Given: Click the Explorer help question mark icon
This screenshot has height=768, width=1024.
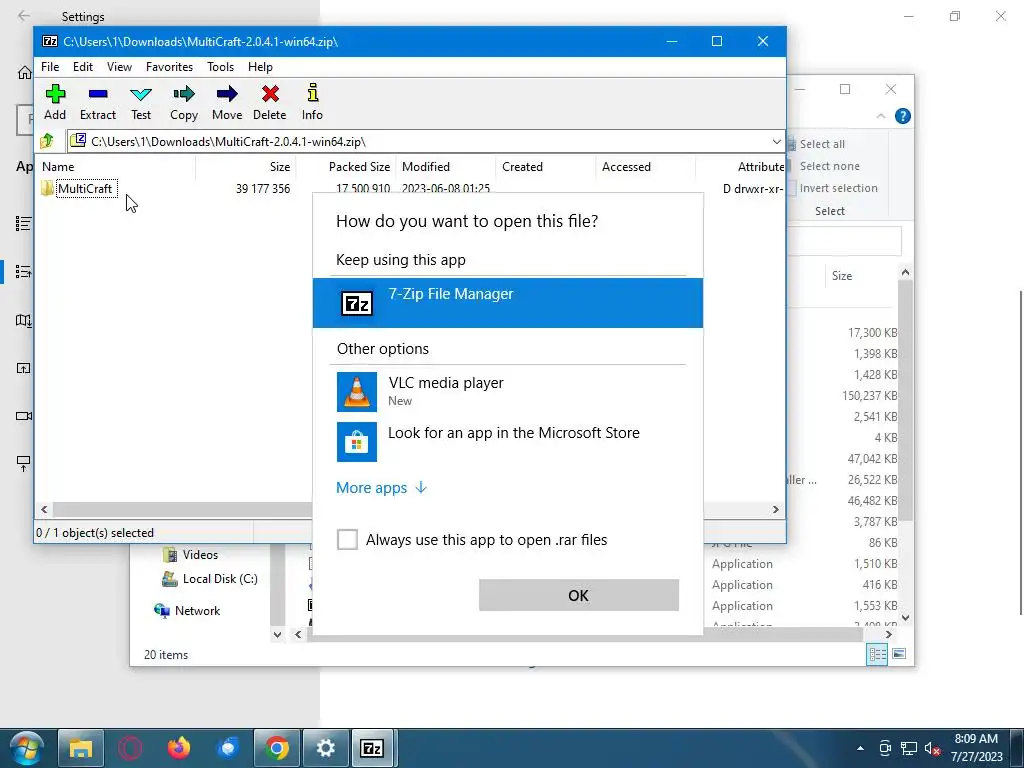Looking at the screenshot, I should click(903, 116).
